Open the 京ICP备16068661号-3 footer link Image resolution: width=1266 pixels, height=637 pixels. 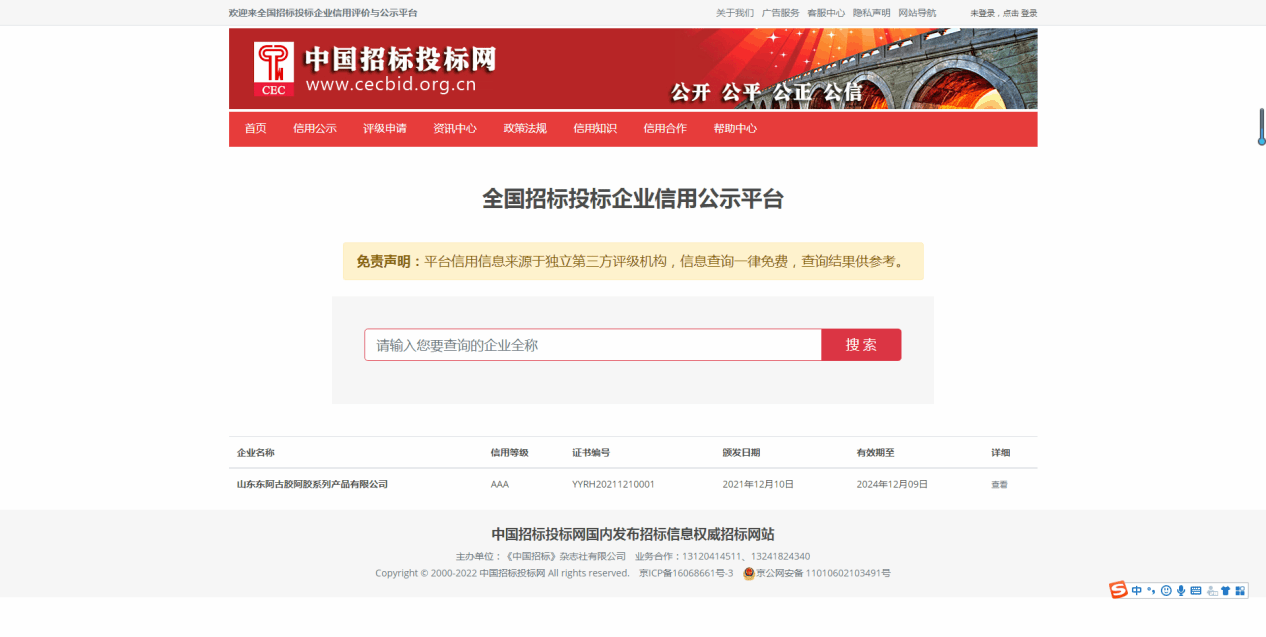[x=686, y=573]
